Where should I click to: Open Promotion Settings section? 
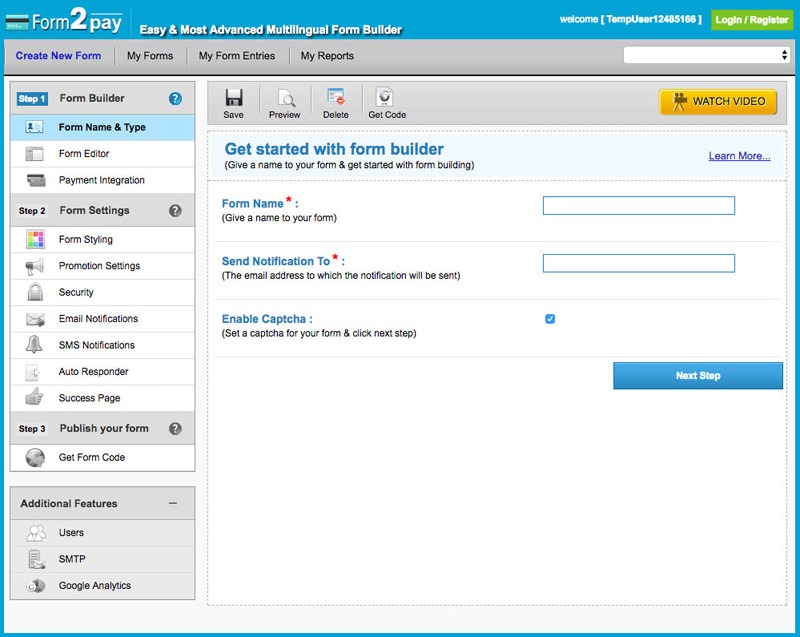pyautogui.click(x=102, y=266)
